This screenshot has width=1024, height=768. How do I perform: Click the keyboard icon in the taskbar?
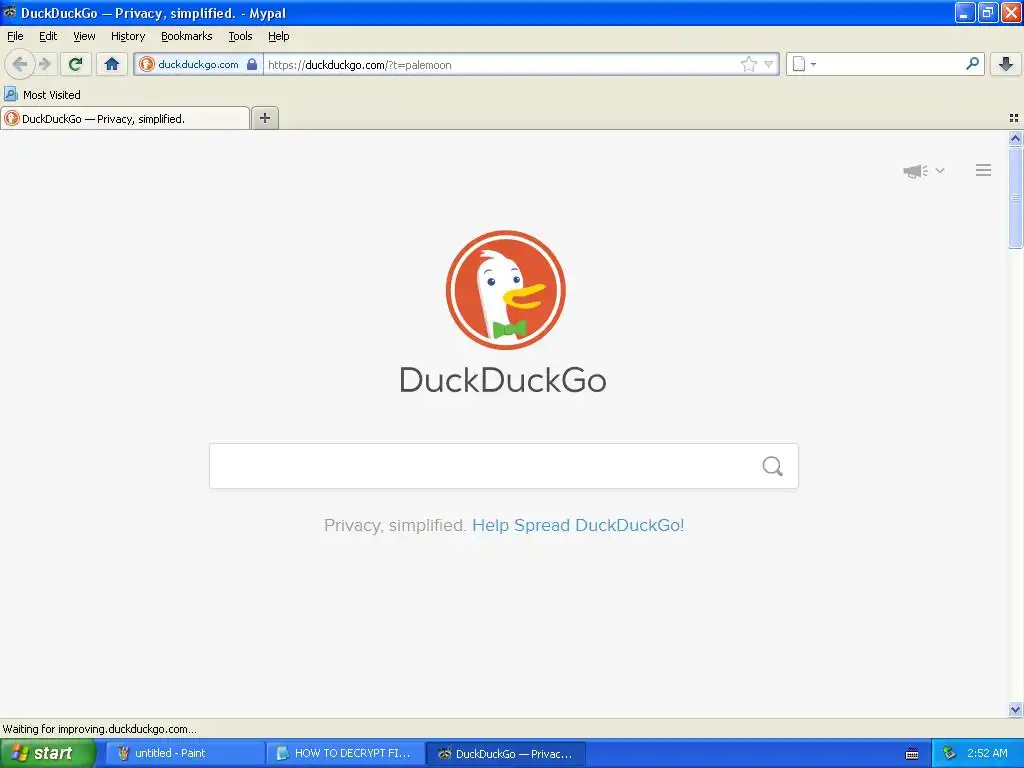click(x=912, y=754)
